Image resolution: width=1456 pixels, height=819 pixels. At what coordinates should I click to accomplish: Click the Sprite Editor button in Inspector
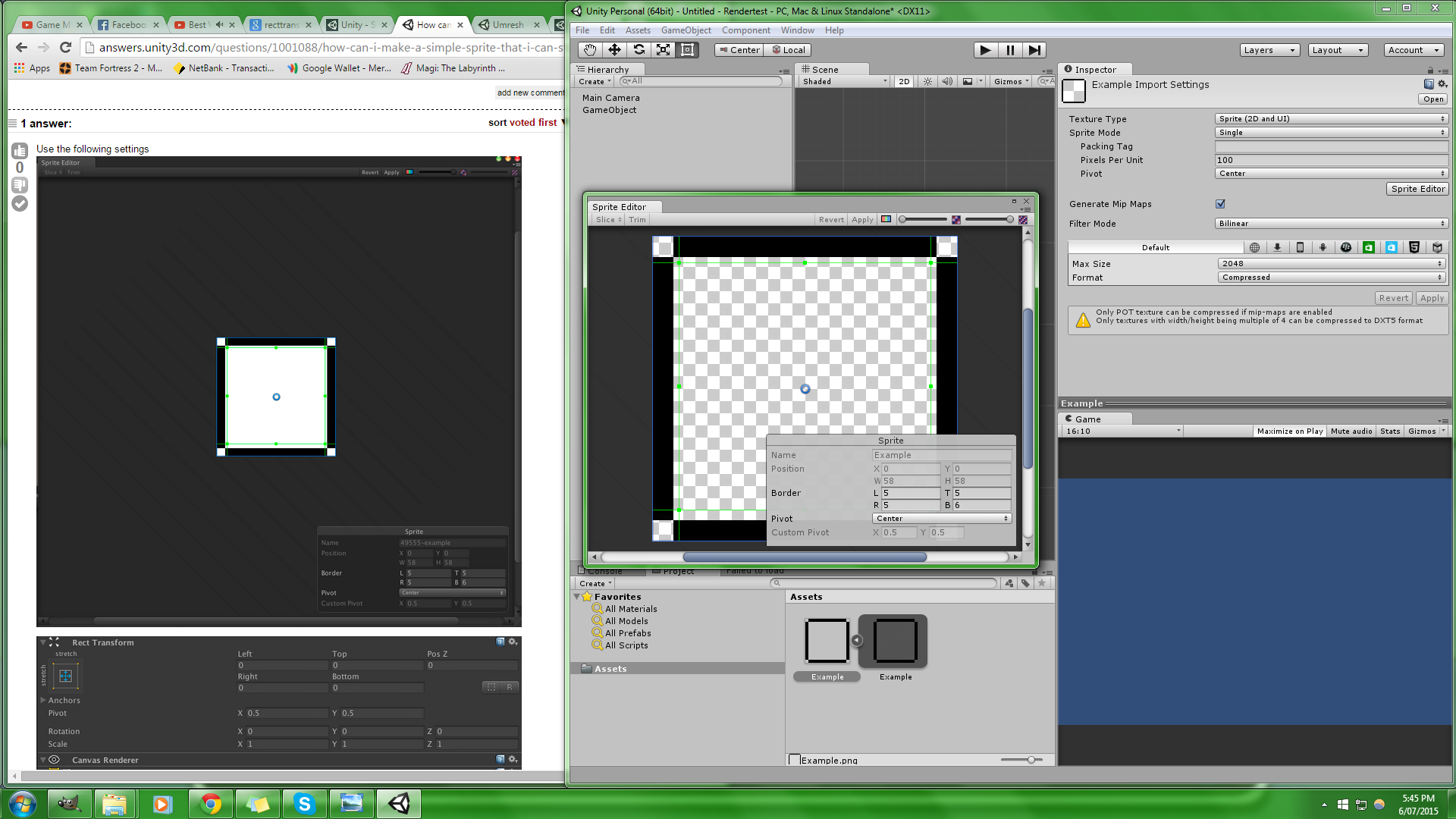click(1417, 189)
